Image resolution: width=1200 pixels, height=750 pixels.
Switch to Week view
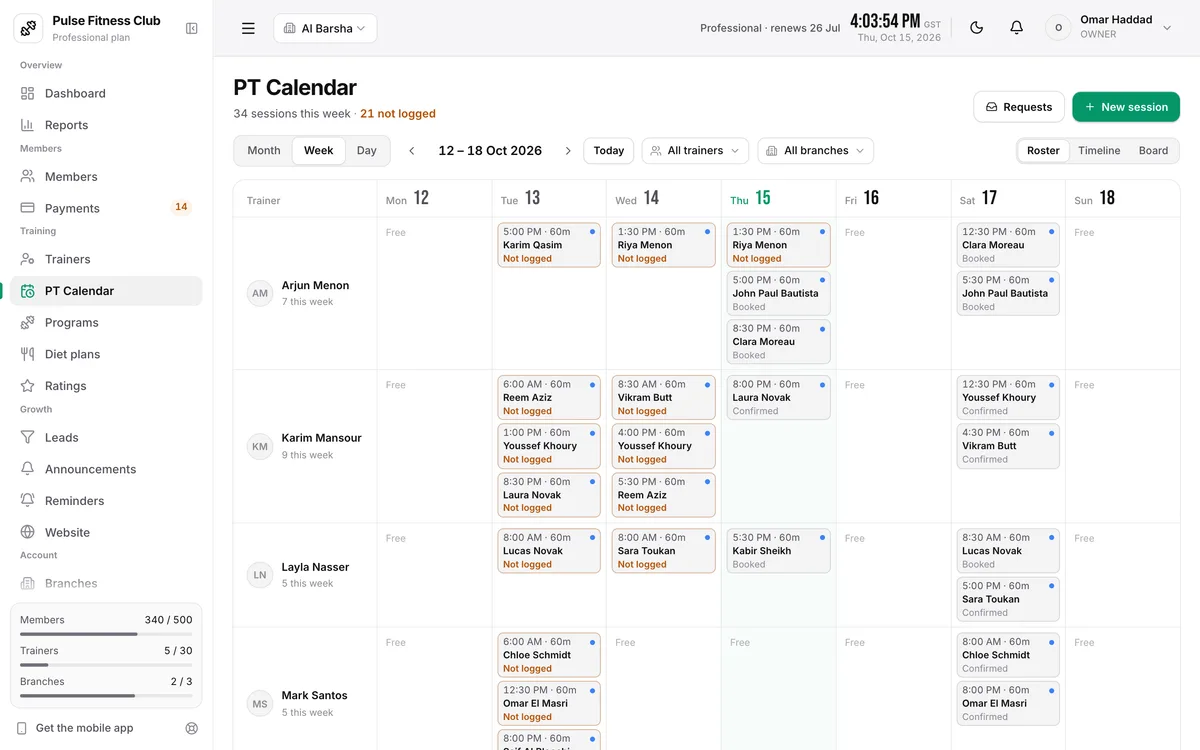(319, 151)
